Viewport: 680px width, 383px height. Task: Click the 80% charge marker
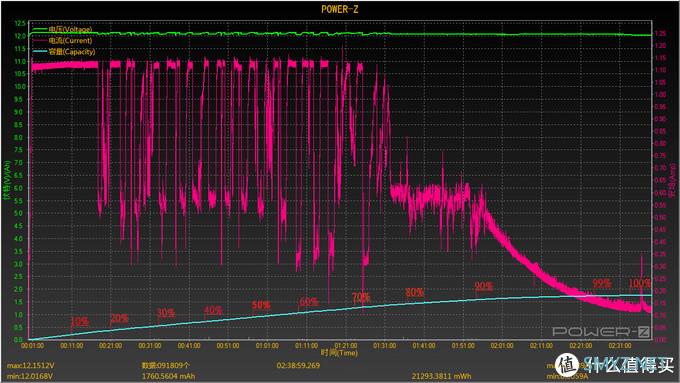(414, 292)
